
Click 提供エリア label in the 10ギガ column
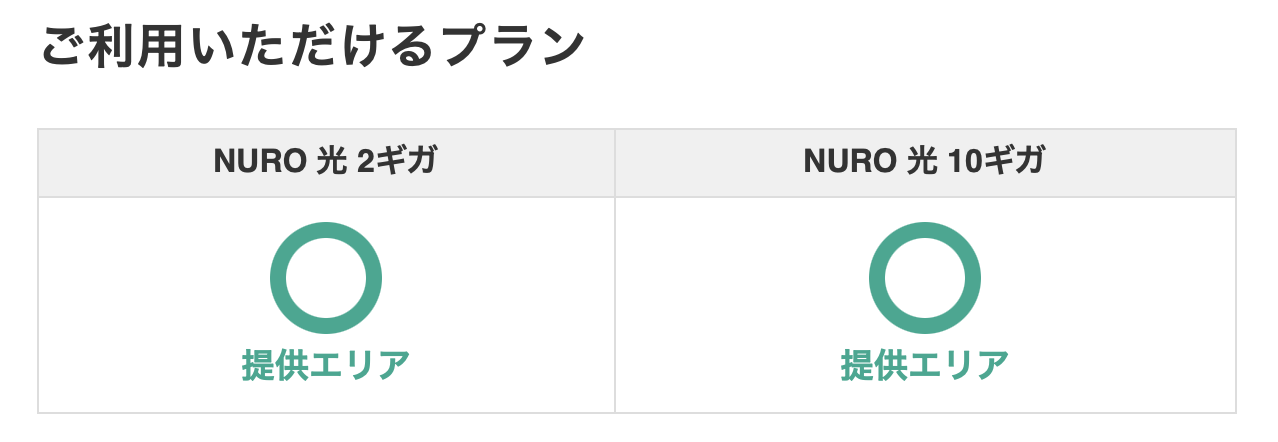(925, 365)
